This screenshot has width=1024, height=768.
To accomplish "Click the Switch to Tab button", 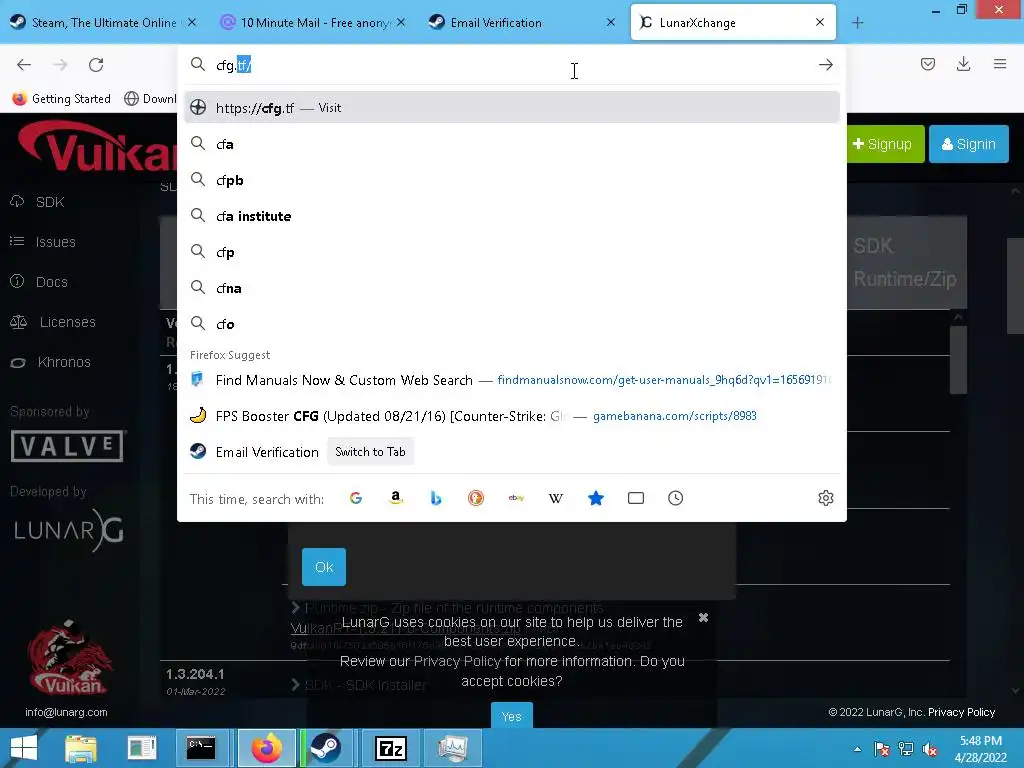I will 370,452.
